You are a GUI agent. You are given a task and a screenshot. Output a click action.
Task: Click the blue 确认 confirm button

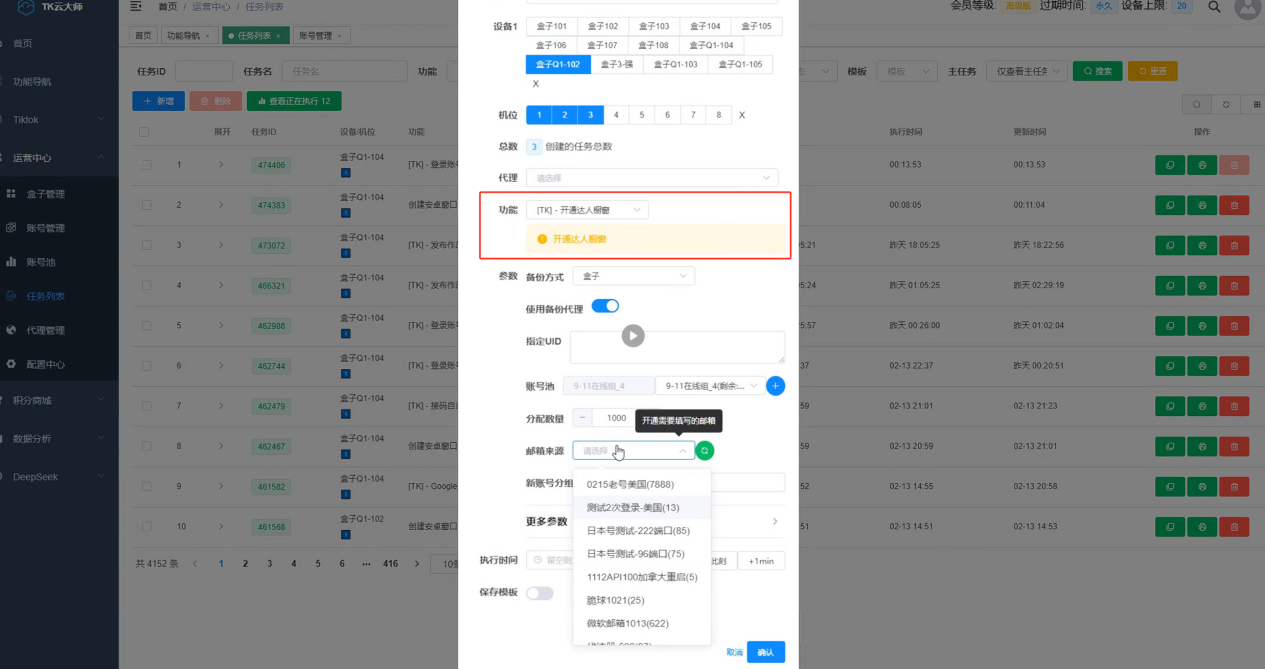tap(765, 651)
